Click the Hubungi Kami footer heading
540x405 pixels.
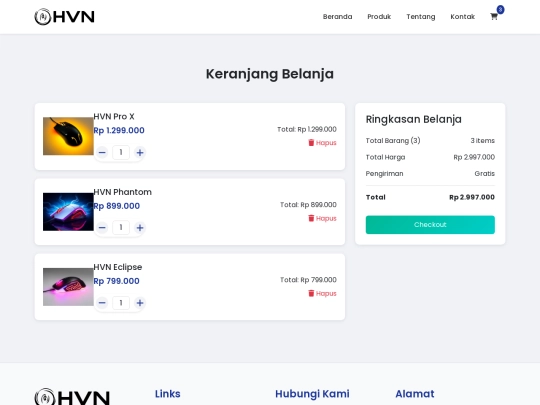tap(312, 394)
